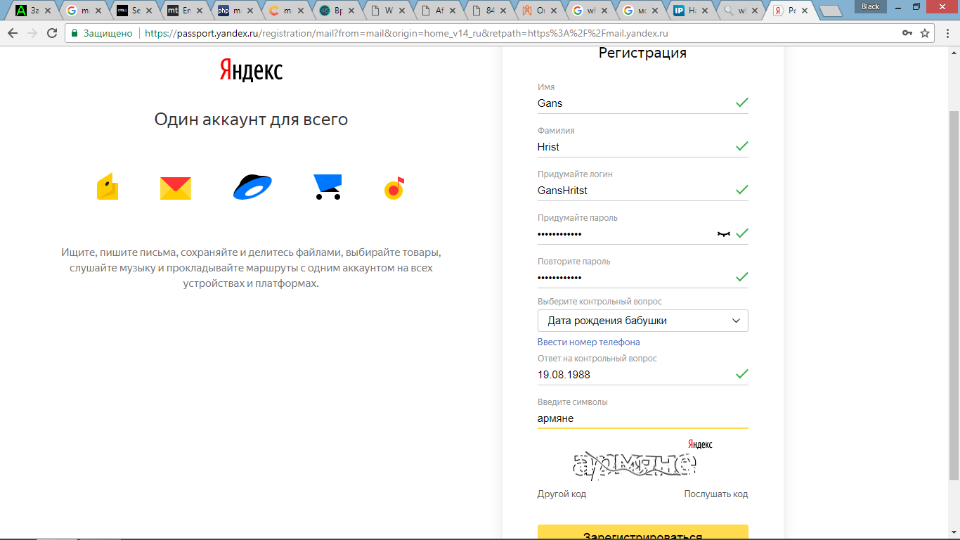This screenshot has height=540, width=960.
Task: Click the red Яндекс logo
Action: 251,70
